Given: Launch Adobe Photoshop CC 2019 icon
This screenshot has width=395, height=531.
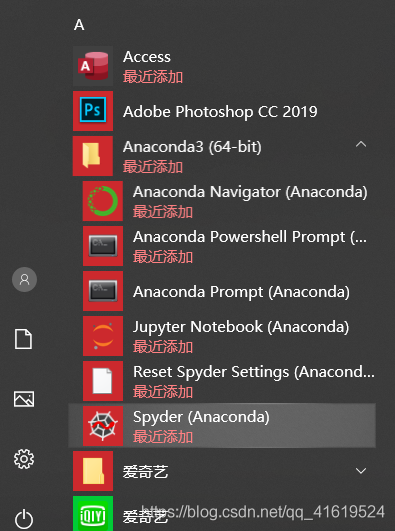Looking at the screenshot, I should point(93,111).
